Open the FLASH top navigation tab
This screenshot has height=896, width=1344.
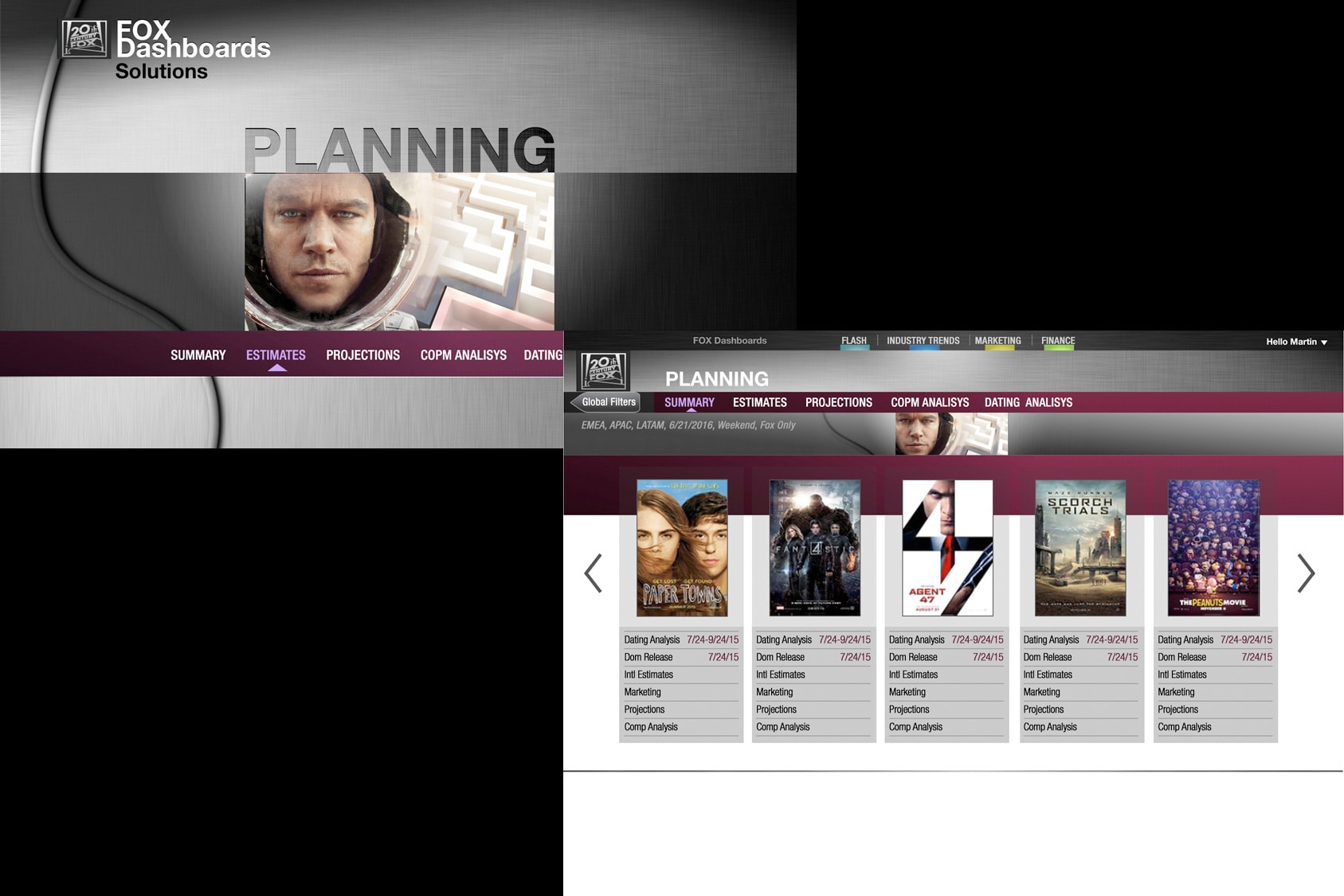click(x=854, y=341)
